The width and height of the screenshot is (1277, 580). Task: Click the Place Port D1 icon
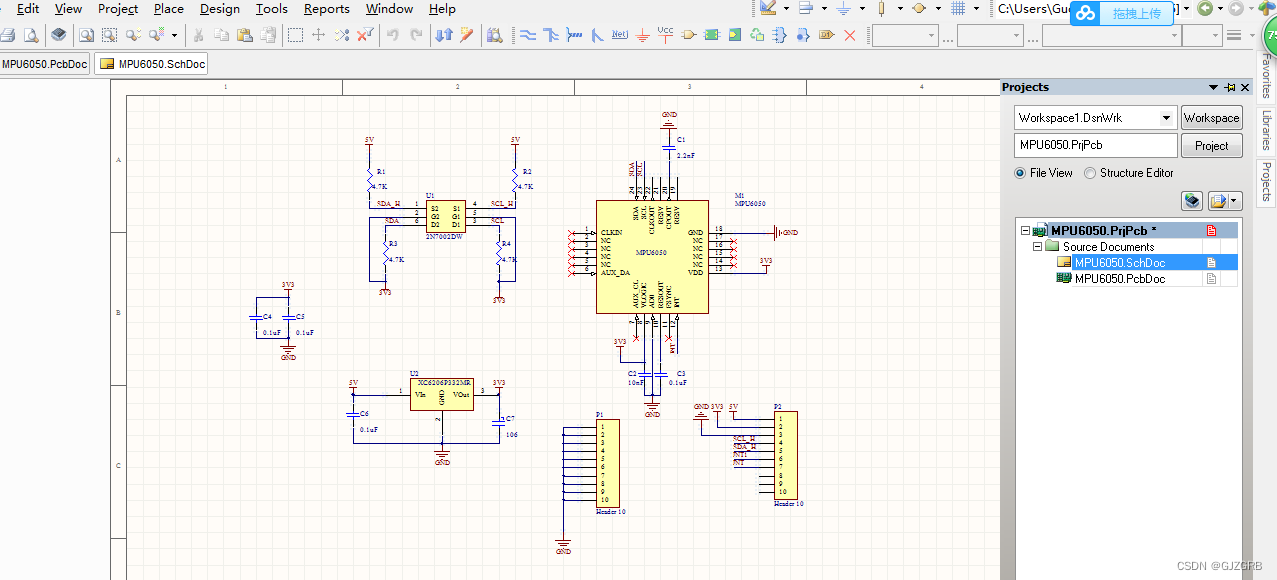click(826, 35)
